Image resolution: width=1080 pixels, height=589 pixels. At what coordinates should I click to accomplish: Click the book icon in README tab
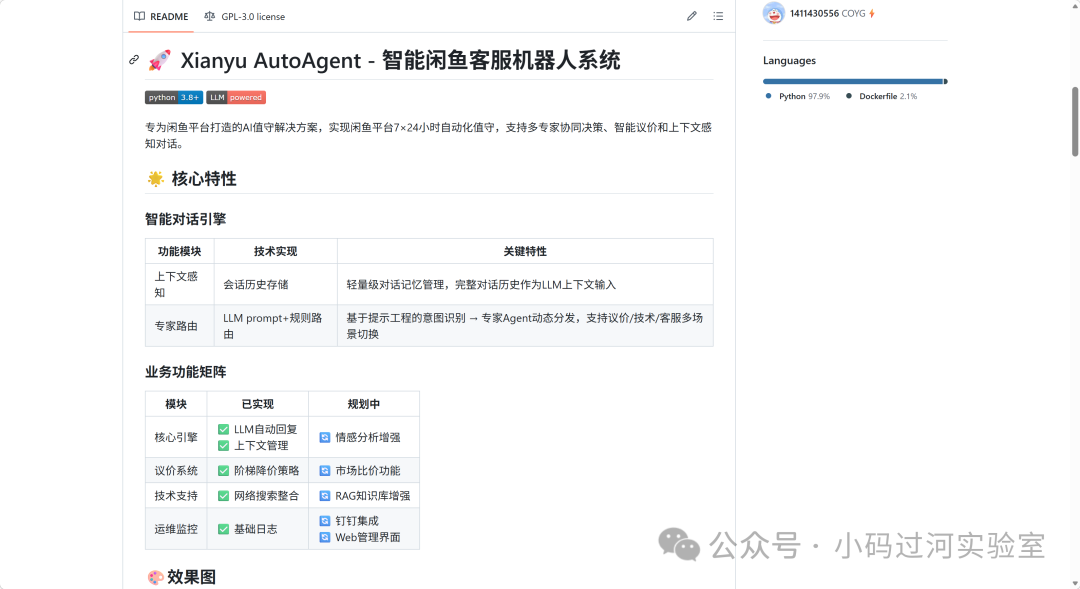pyautogui.click(x=139, y=16)
